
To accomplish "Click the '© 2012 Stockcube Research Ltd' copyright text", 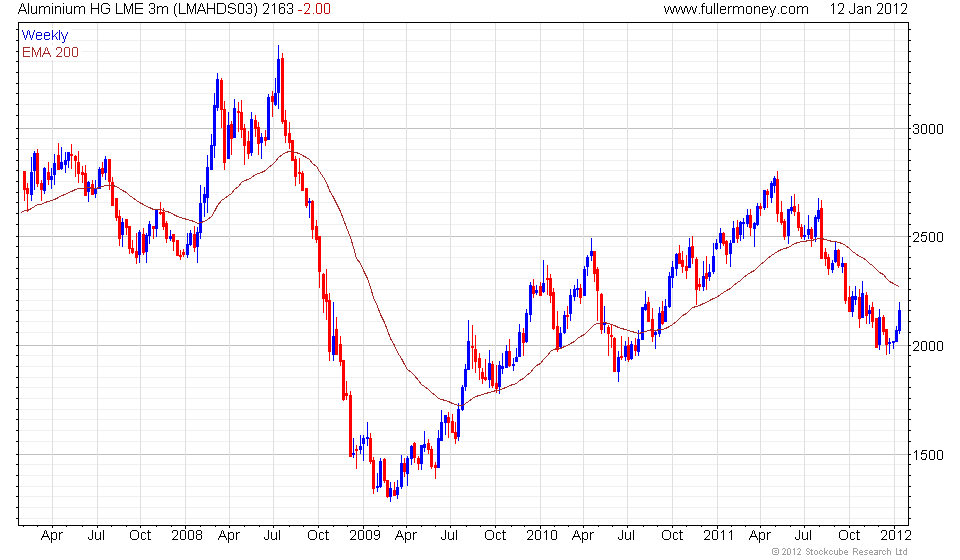I will click(x=839, y=552).
